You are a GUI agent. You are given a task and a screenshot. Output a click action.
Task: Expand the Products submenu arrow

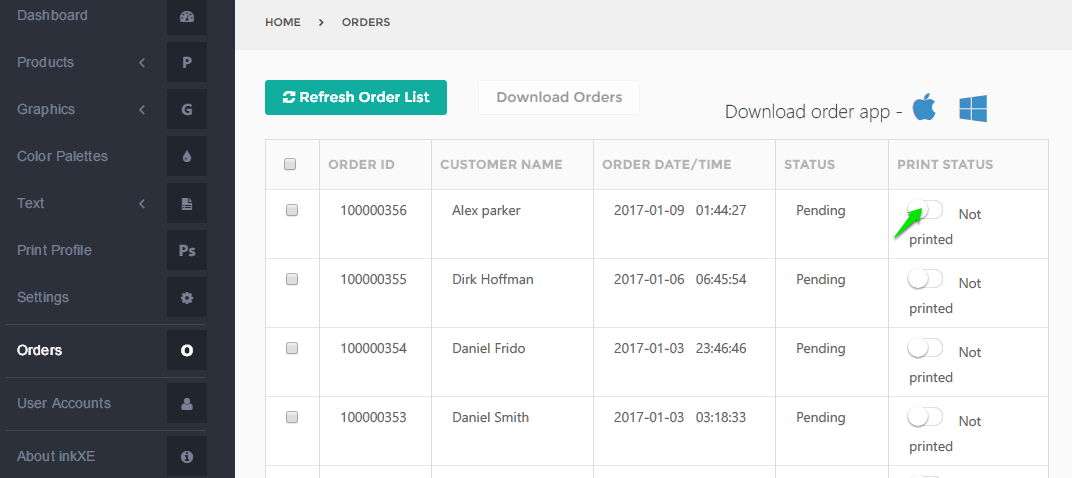(142, 62)
